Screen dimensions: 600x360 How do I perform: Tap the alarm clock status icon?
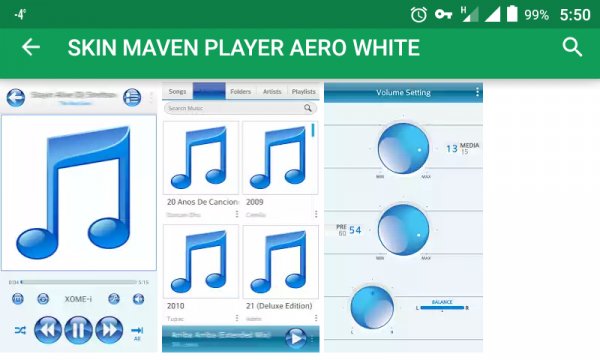tap(419, 15)
